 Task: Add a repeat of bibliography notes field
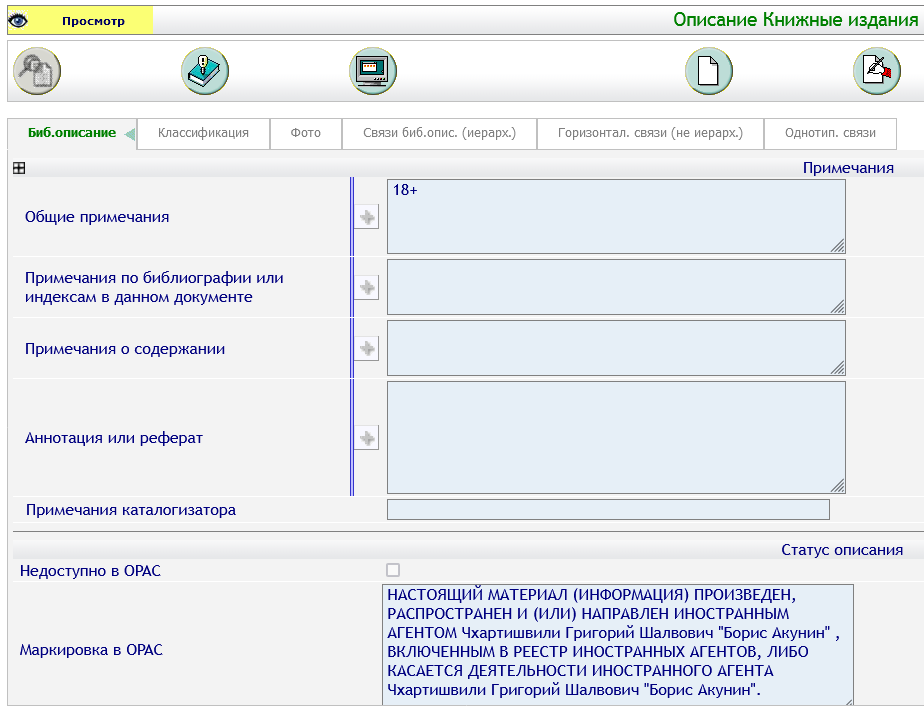(367, 288)
